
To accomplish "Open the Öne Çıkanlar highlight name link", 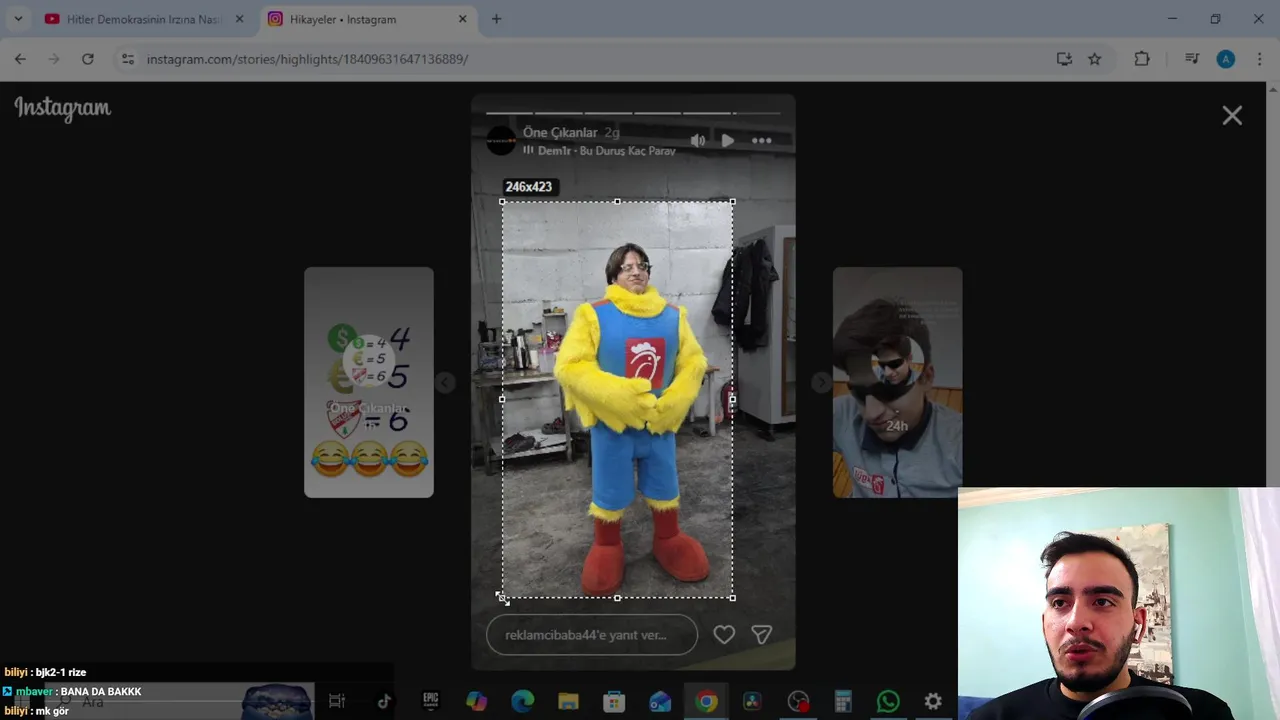I will click(560, 132).
